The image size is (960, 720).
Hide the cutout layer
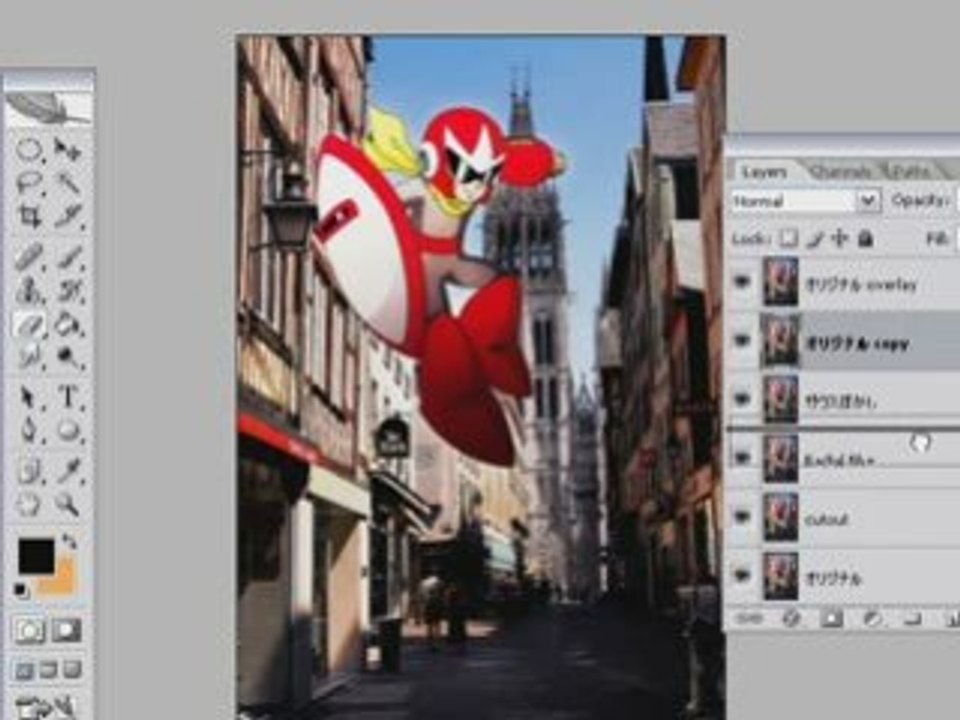742,517
